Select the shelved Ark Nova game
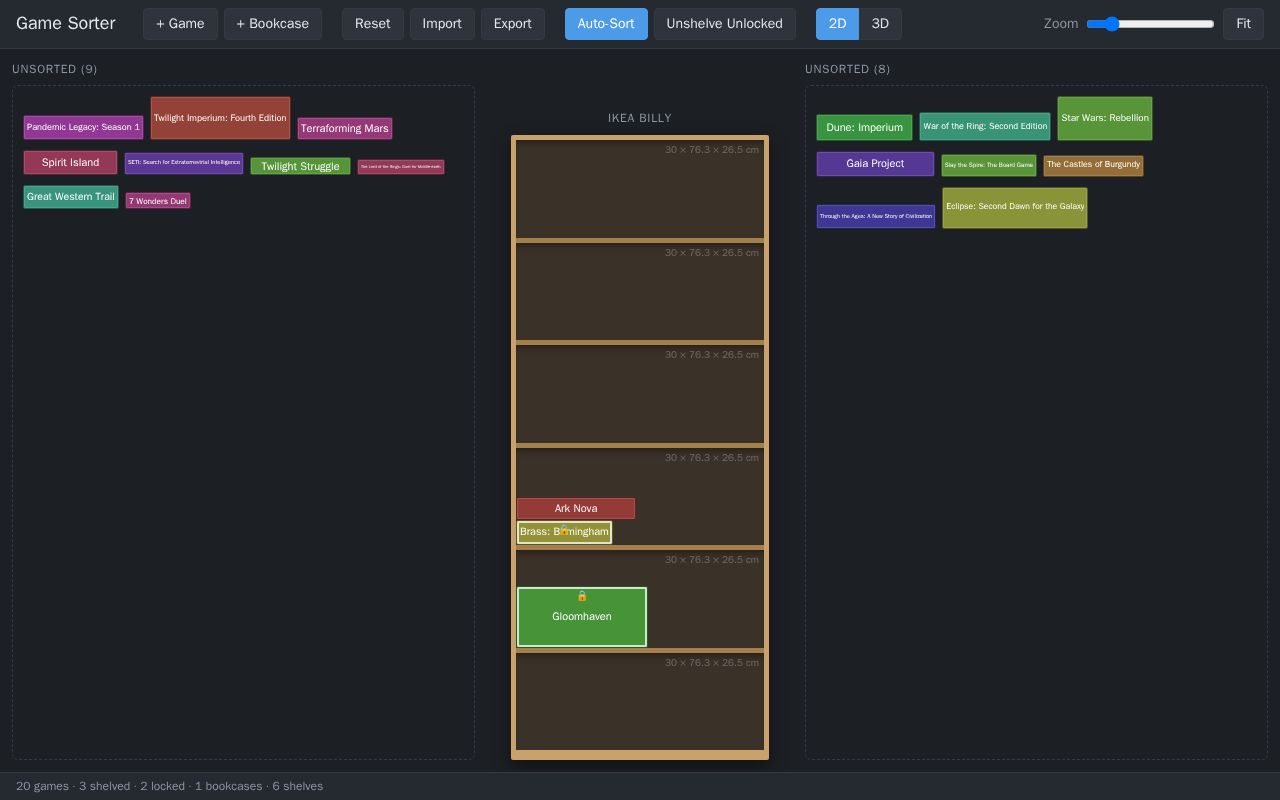Screen dimensions: 1280x800 pyautogui.click(x=576, y=508)
